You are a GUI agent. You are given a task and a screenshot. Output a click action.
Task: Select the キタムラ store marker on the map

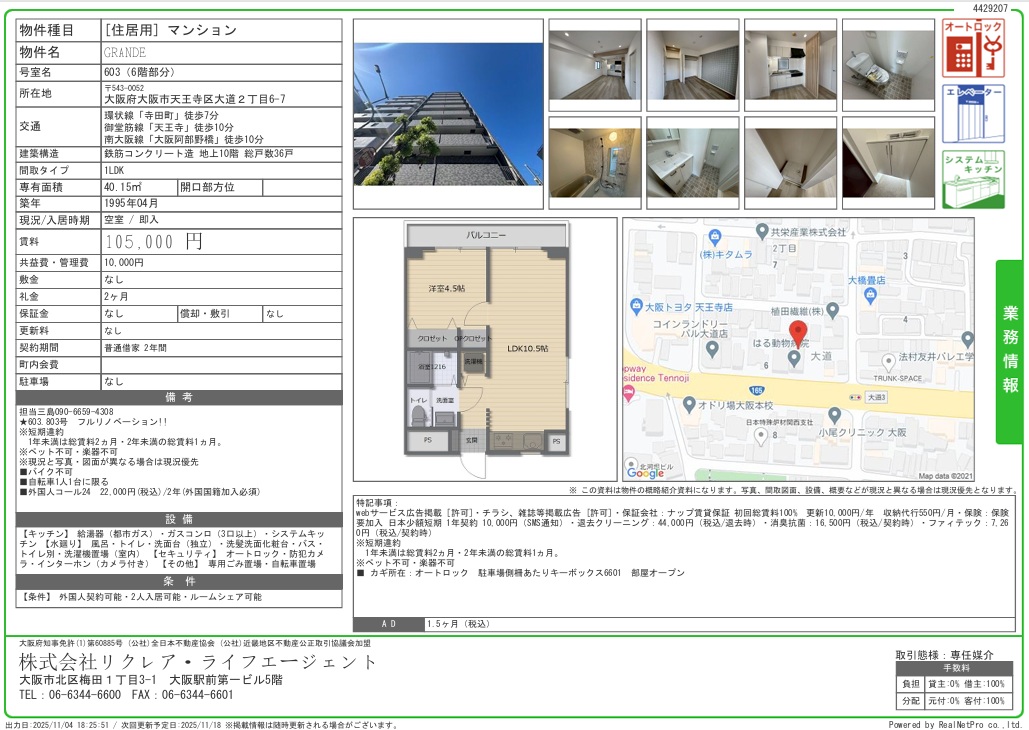click(714, 238)
